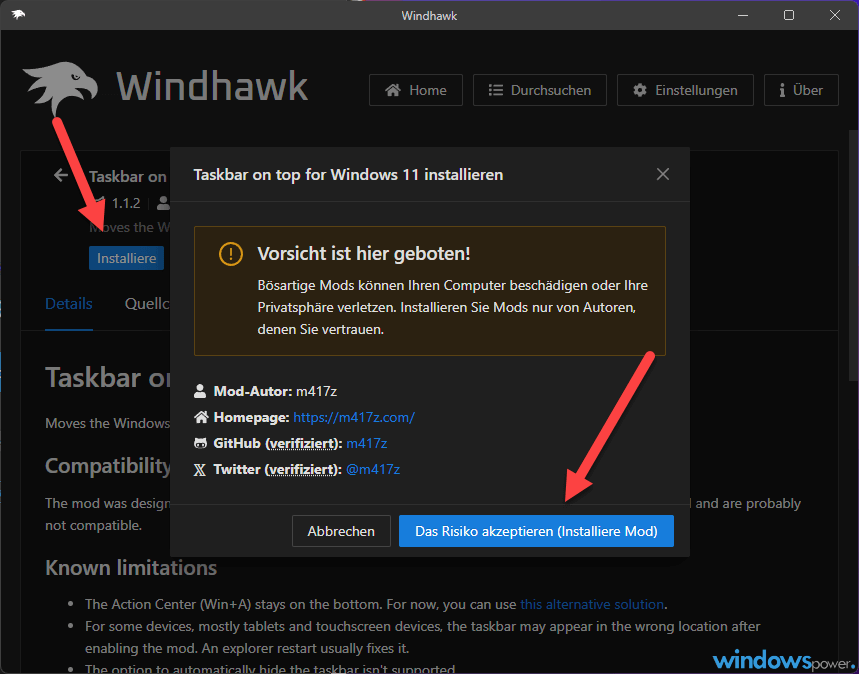This screenshot has width=859, height=674.
Task: Open the Durchsuchen page
Action: click(x=540, y=90)
